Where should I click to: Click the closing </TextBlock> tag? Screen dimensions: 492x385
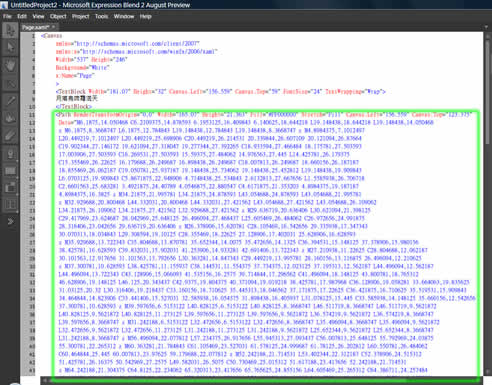74,107
